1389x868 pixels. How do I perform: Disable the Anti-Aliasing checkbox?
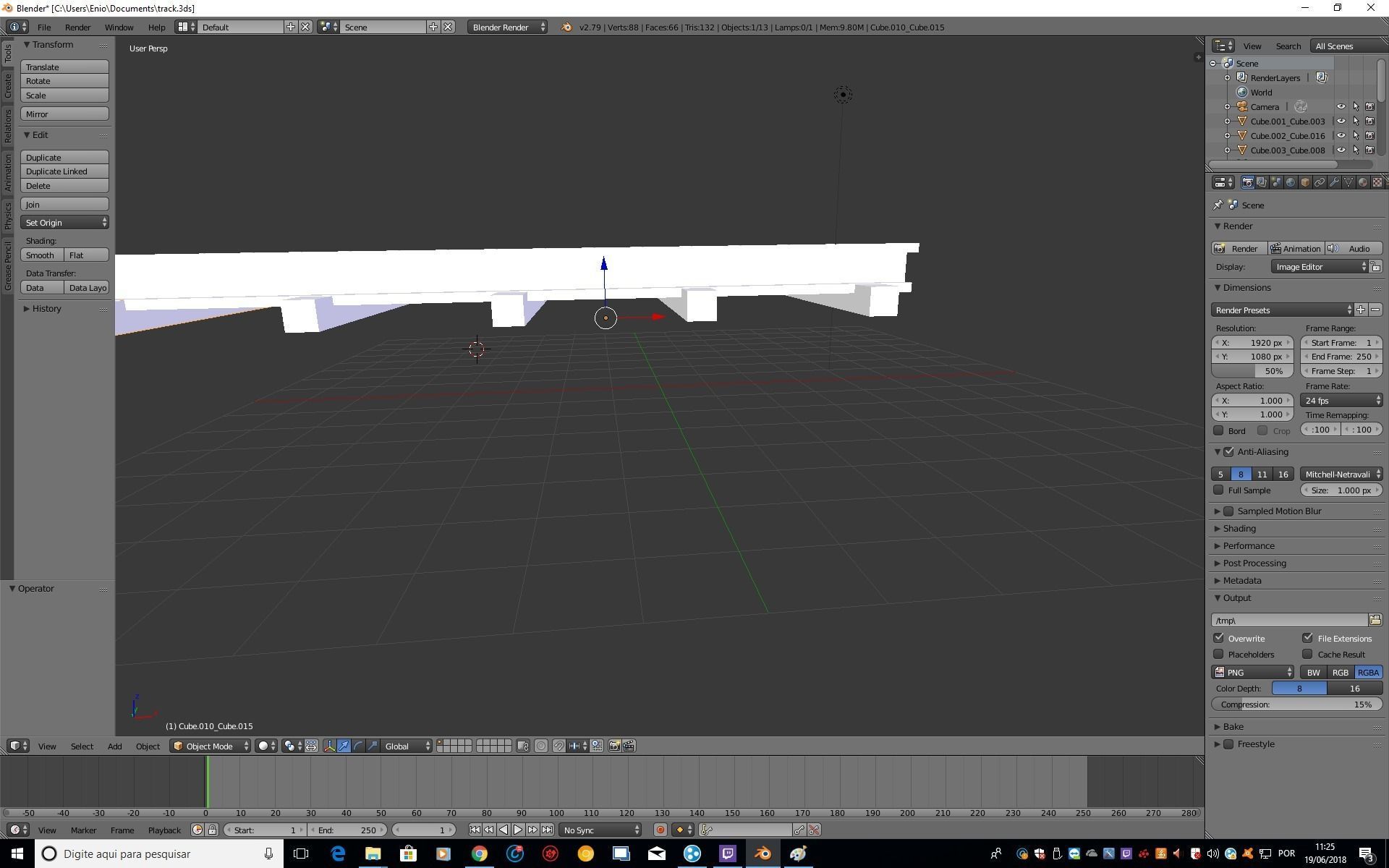tap(1228, 451)
